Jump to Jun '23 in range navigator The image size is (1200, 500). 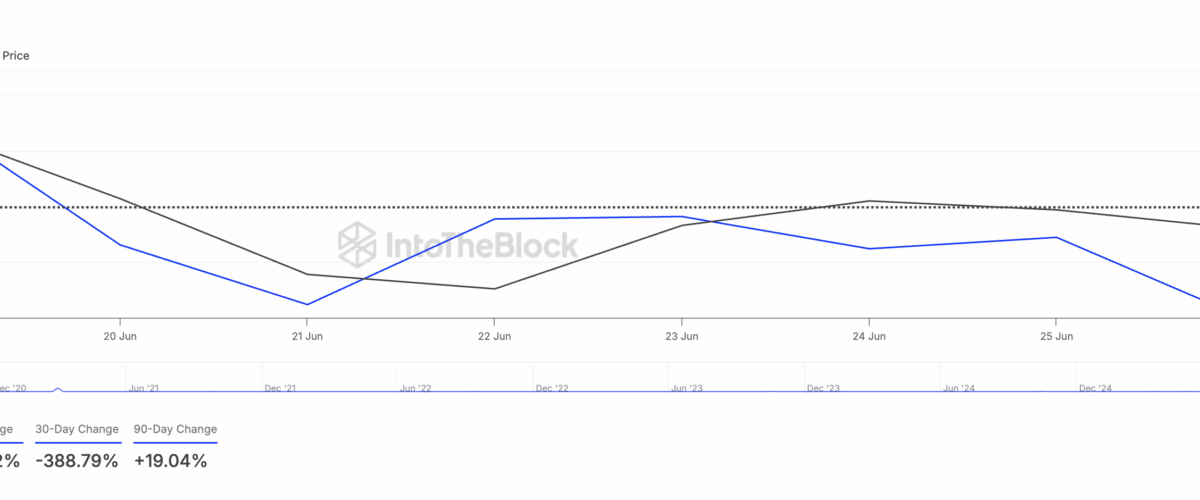[x=688, y=388]
